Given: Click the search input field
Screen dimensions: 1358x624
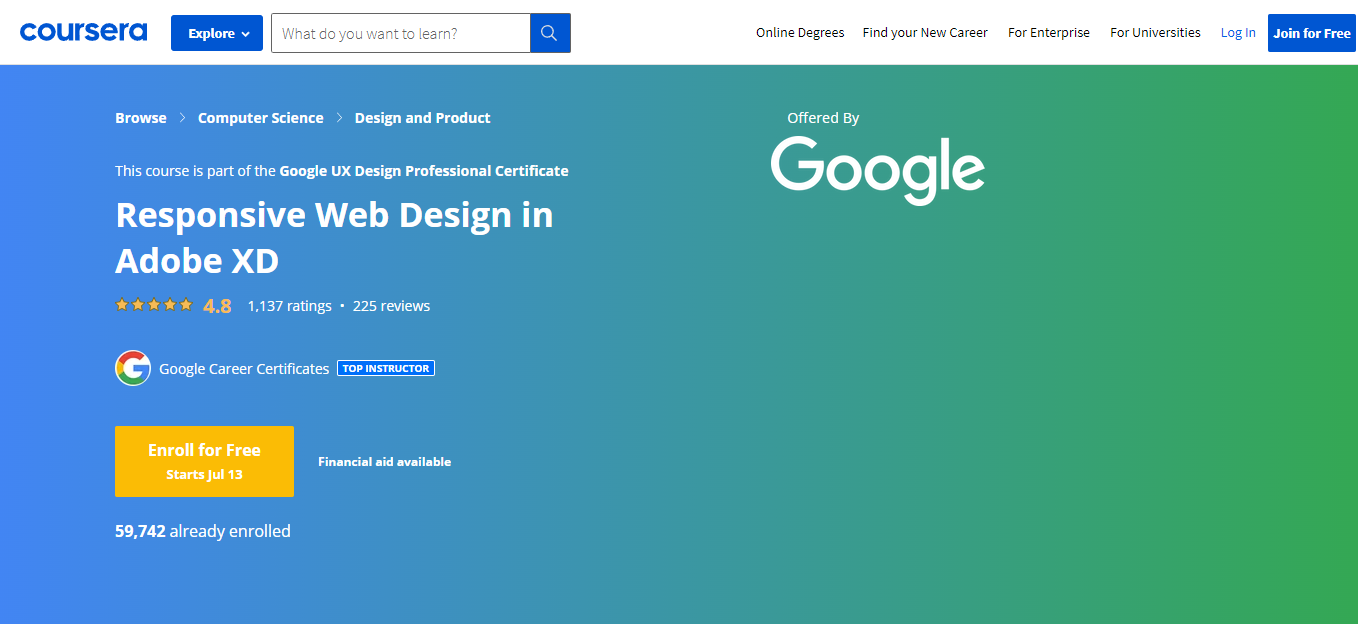Looking at the screenshot, I should coord(400,32).
